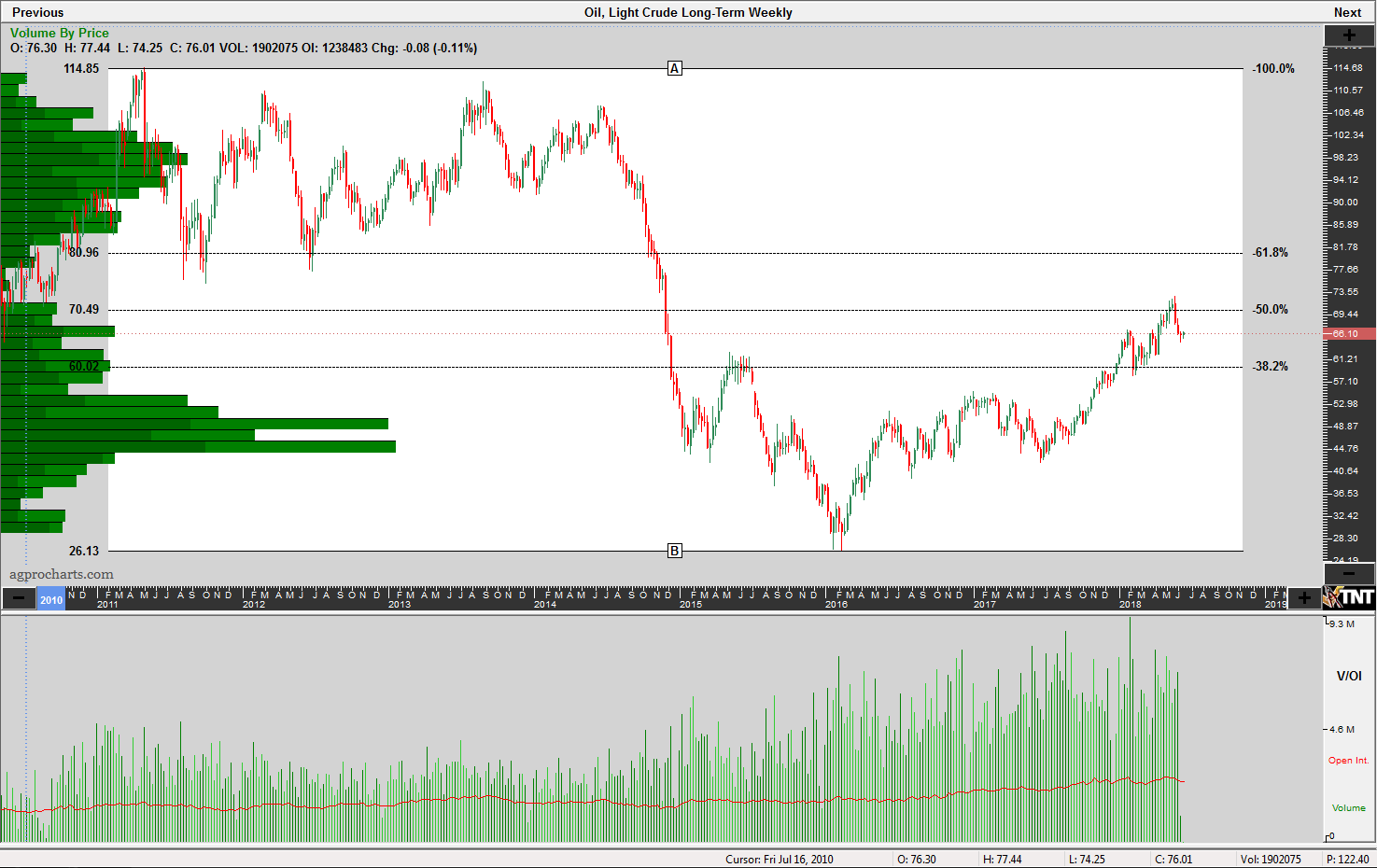Click the 2012 year label on timeline
1377x868 pixels.
coord(254,604)
